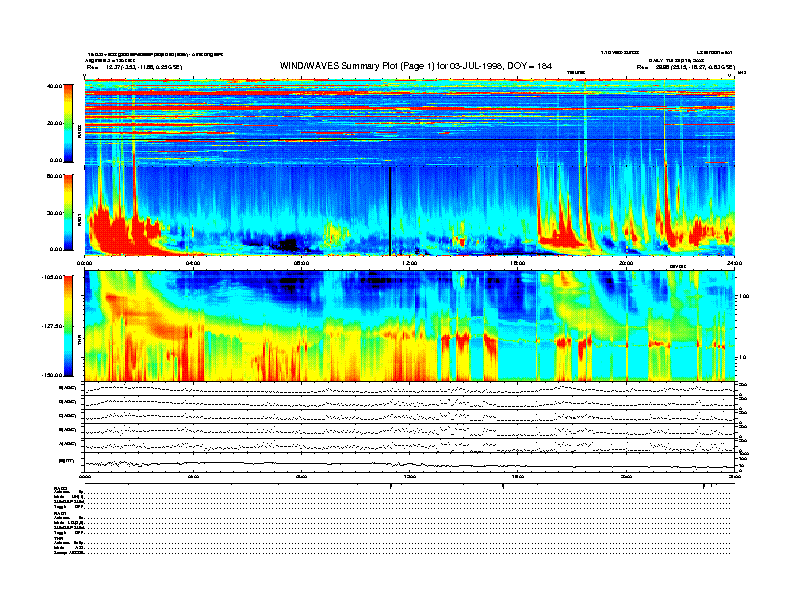792x612 pixels.
Task: Click the RAD2 vertical axis label
Action: [x=79, y=132]
